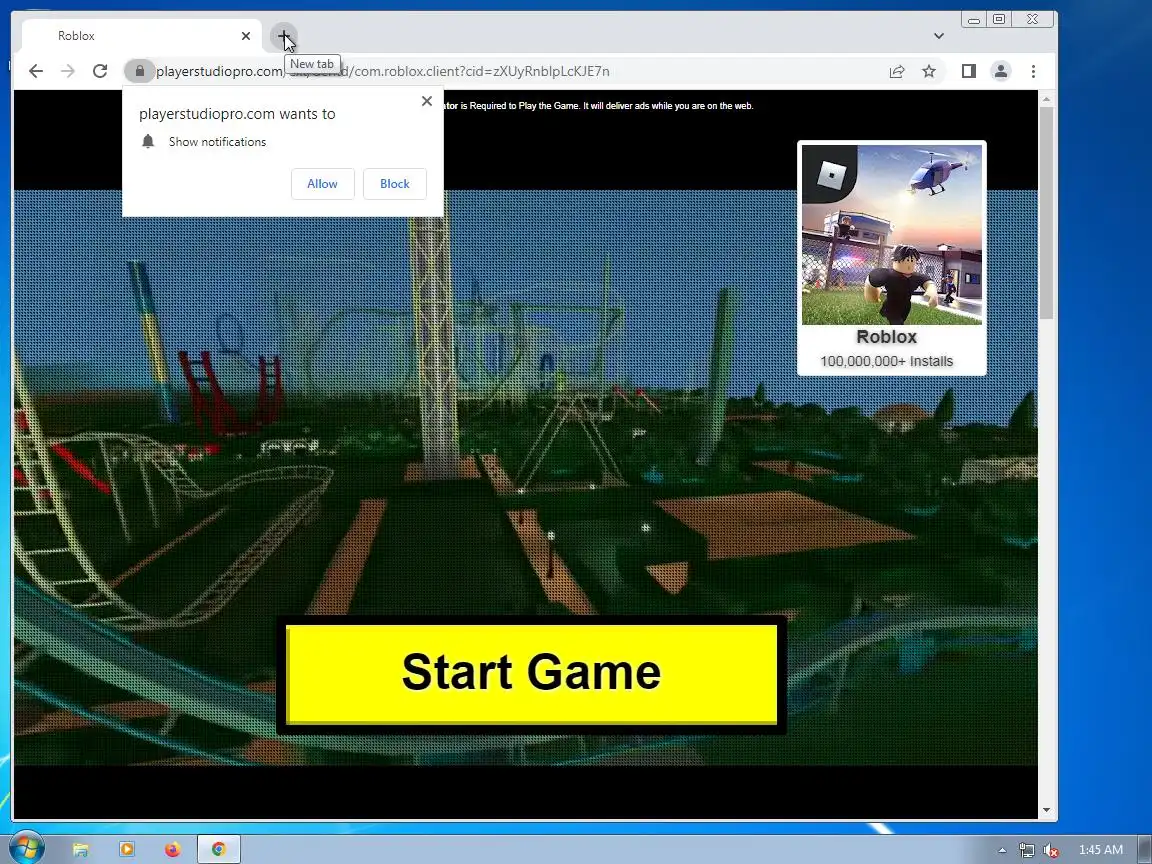This screenshot has height=864, width=1152.
Task: Expand the tab search chevron
Action: pyautogui.click(x=938, y=36)
